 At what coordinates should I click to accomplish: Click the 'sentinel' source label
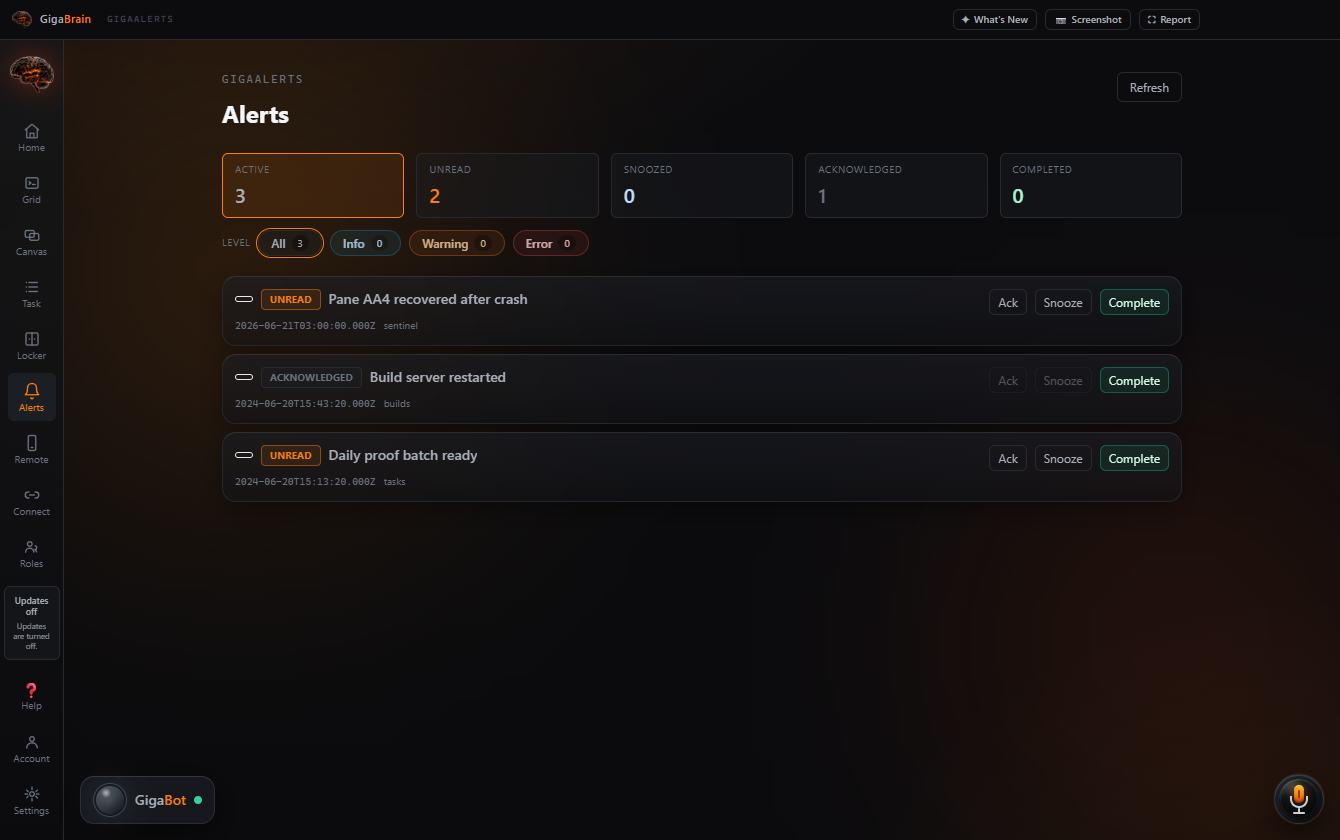[401, 326]
